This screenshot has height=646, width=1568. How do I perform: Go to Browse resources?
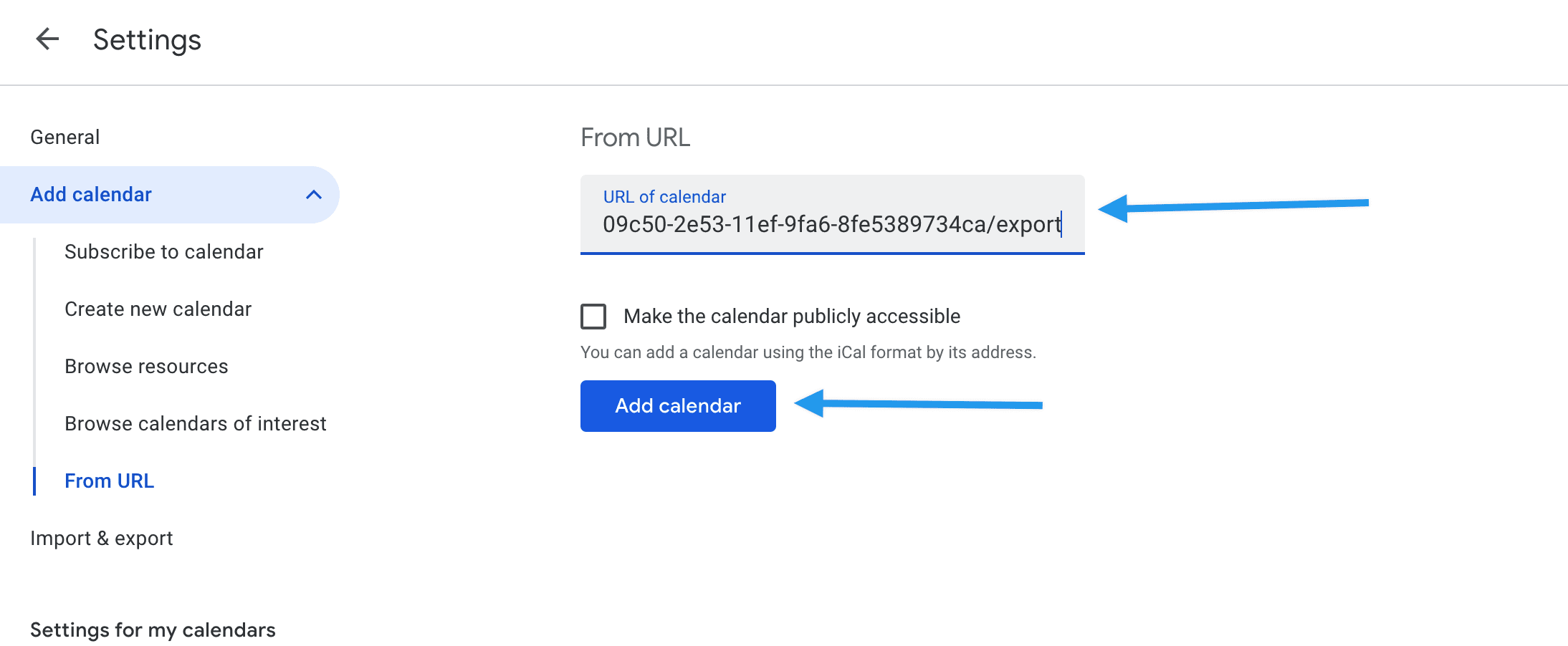146,367
